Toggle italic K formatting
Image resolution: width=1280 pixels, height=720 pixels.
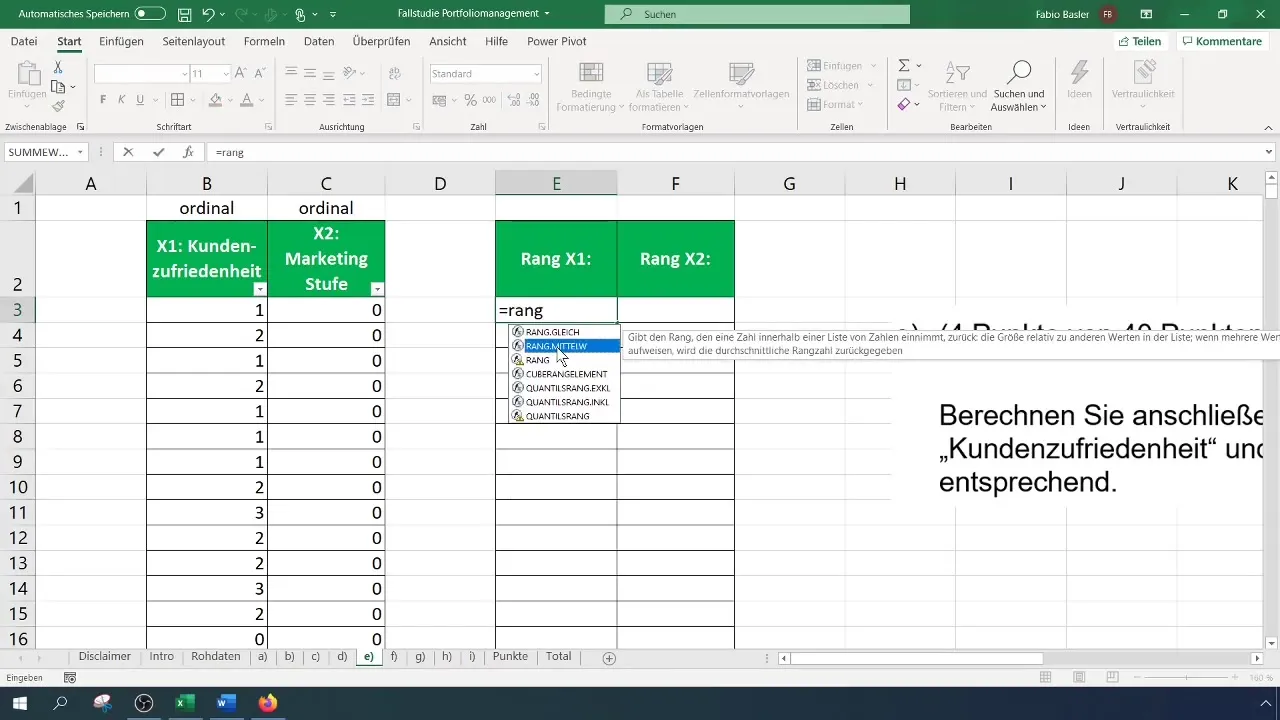coord(121,100)
